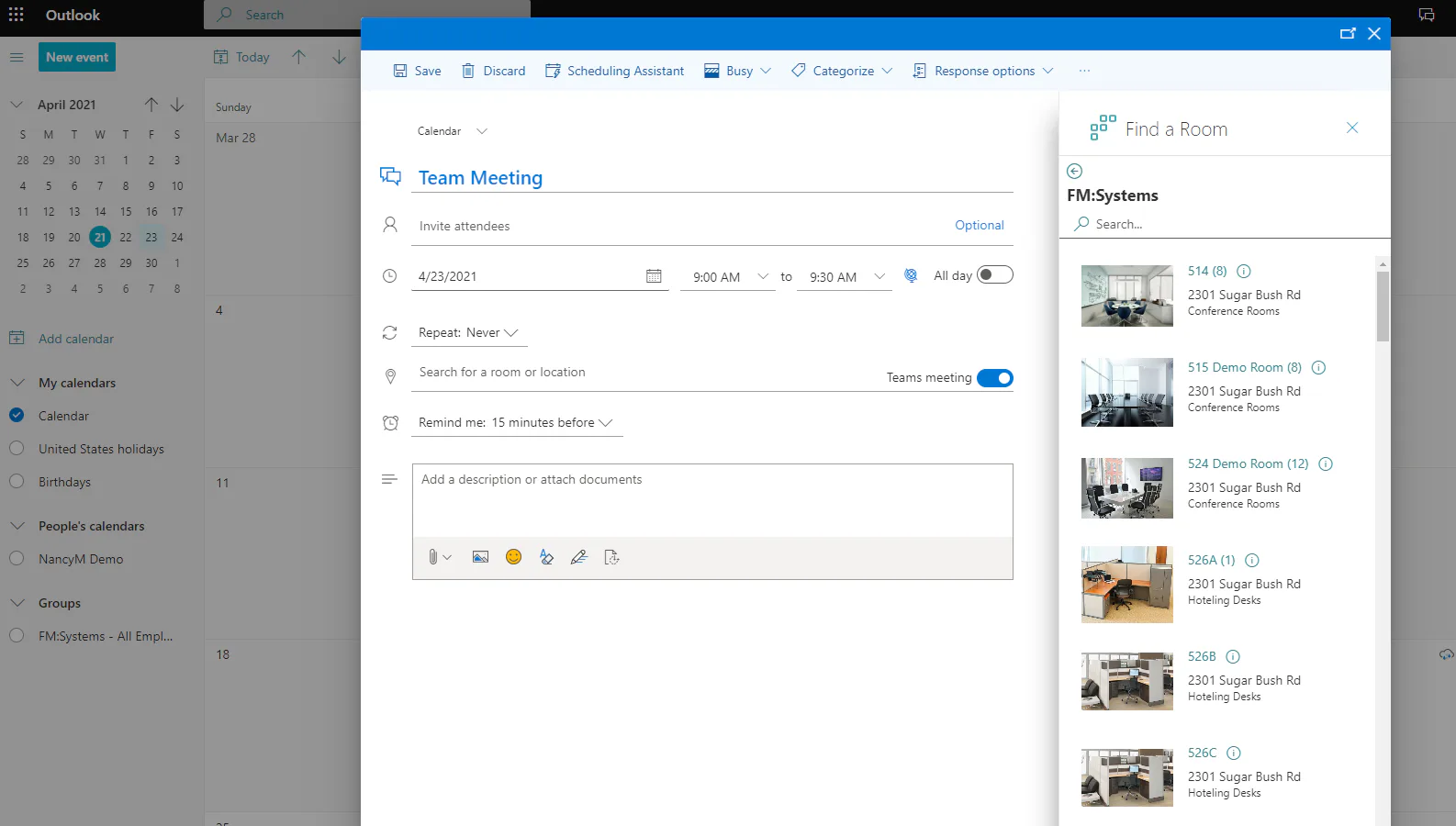This screenshot has height=826, width=1456.
Task: Open the start time 9:00 AM dropdown
Action: point(729,276)
